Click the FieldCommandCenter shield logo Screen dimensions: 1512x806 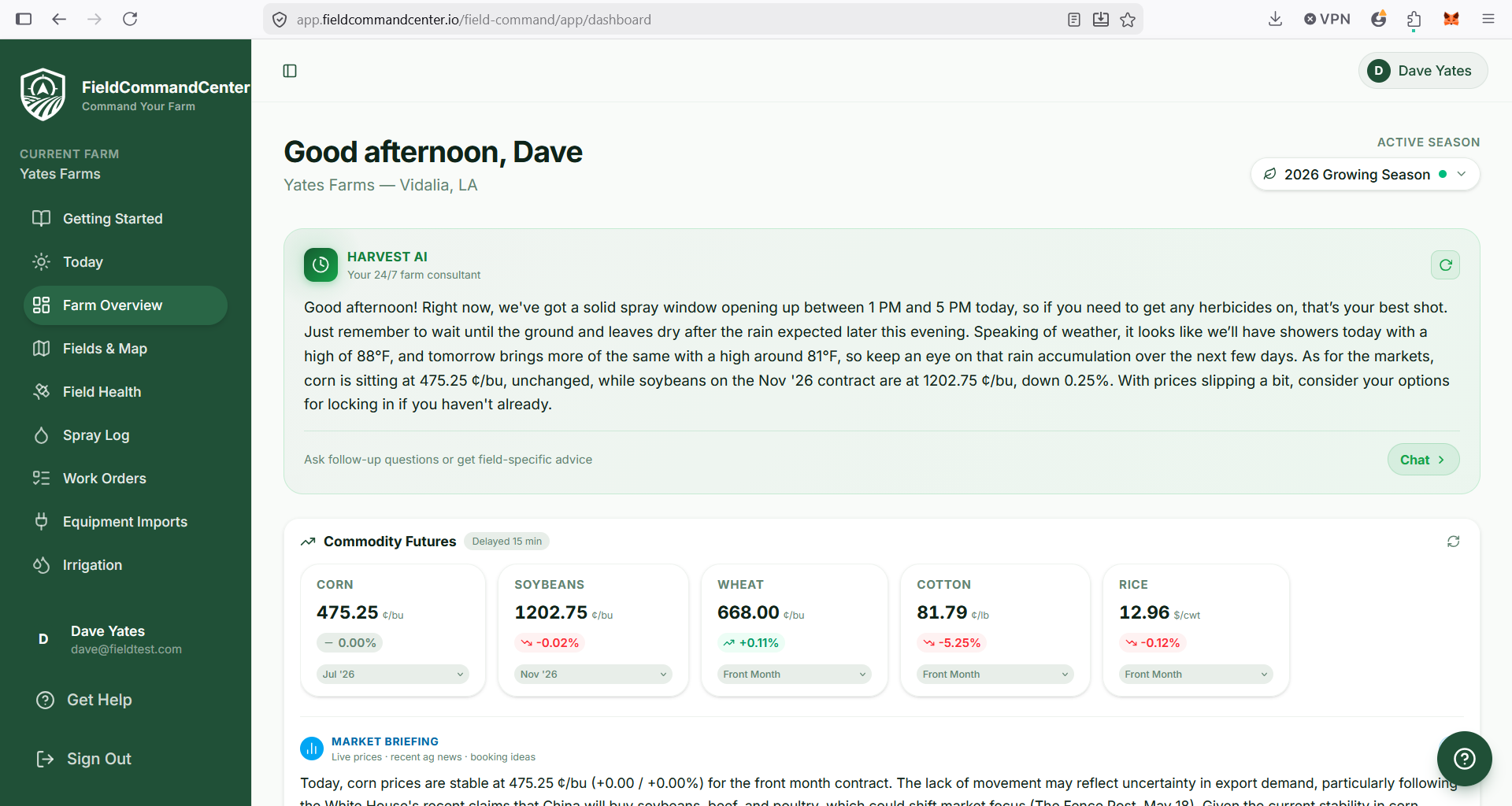coord(43,94)
